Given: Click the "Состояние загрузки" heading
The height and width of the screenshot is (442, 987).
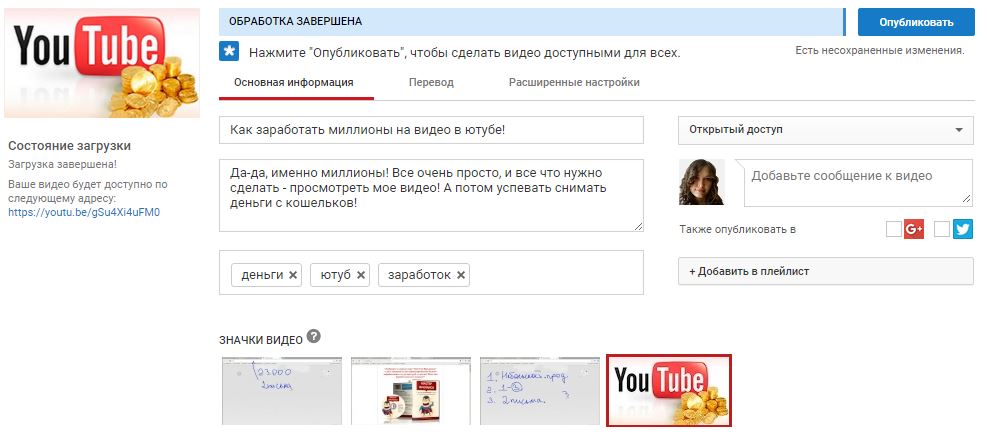Looking at the screenshot, I should point(70,146).
